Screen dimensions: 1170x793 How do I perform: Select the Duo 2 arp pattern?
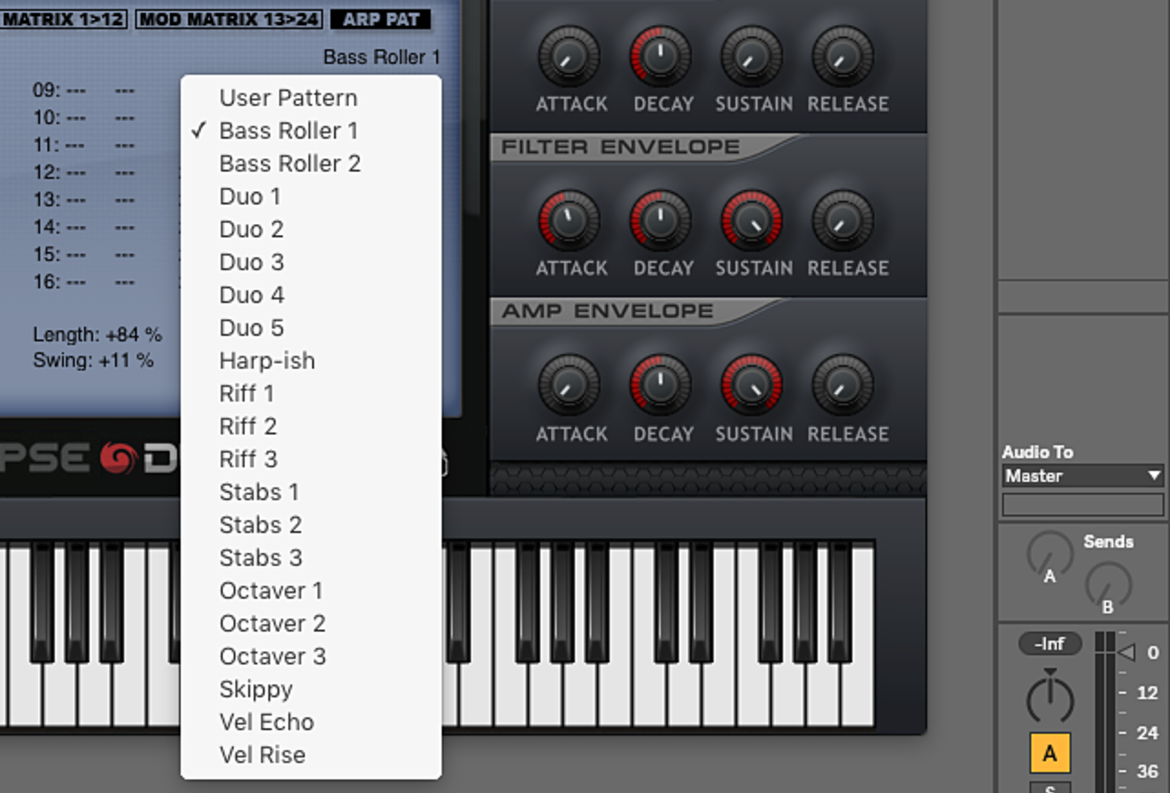coord(311,229)
